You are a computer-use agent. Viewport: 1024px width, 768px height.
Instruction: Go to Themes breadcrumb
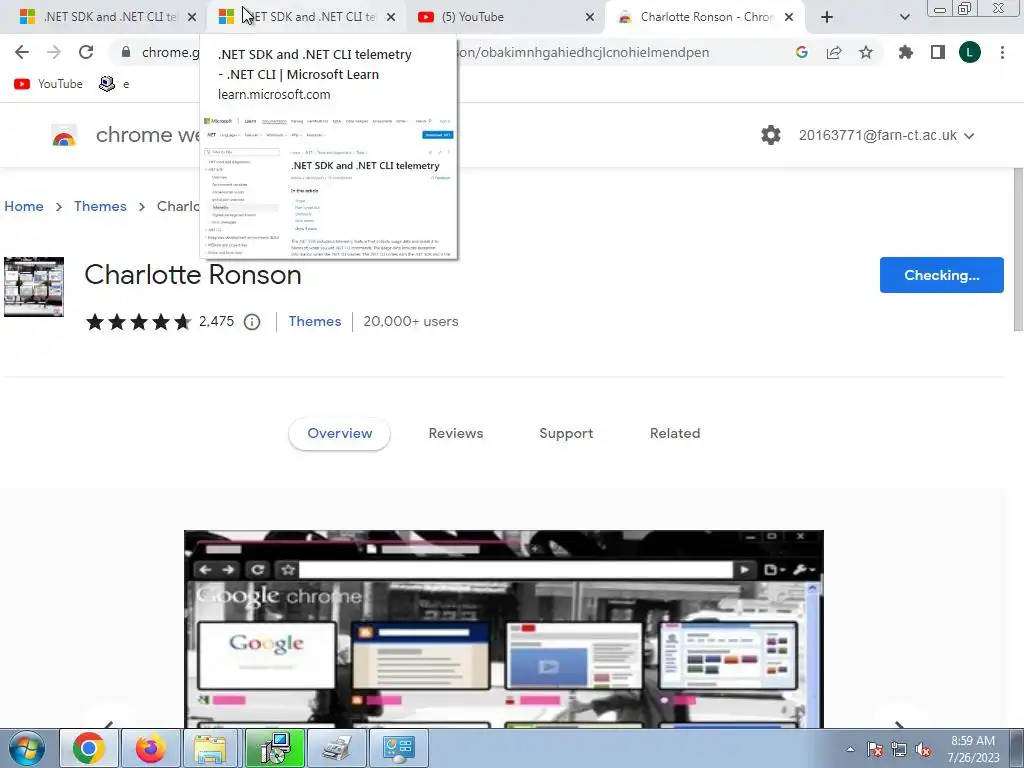[x=100, y=206]
